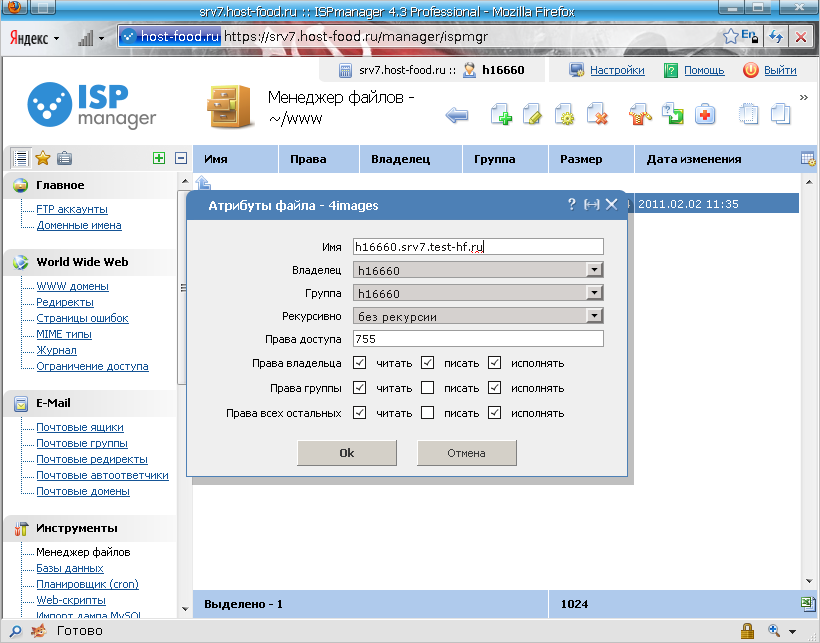Click the extract archive toolbar icon

pyautogui.click(x=640, y=114)
